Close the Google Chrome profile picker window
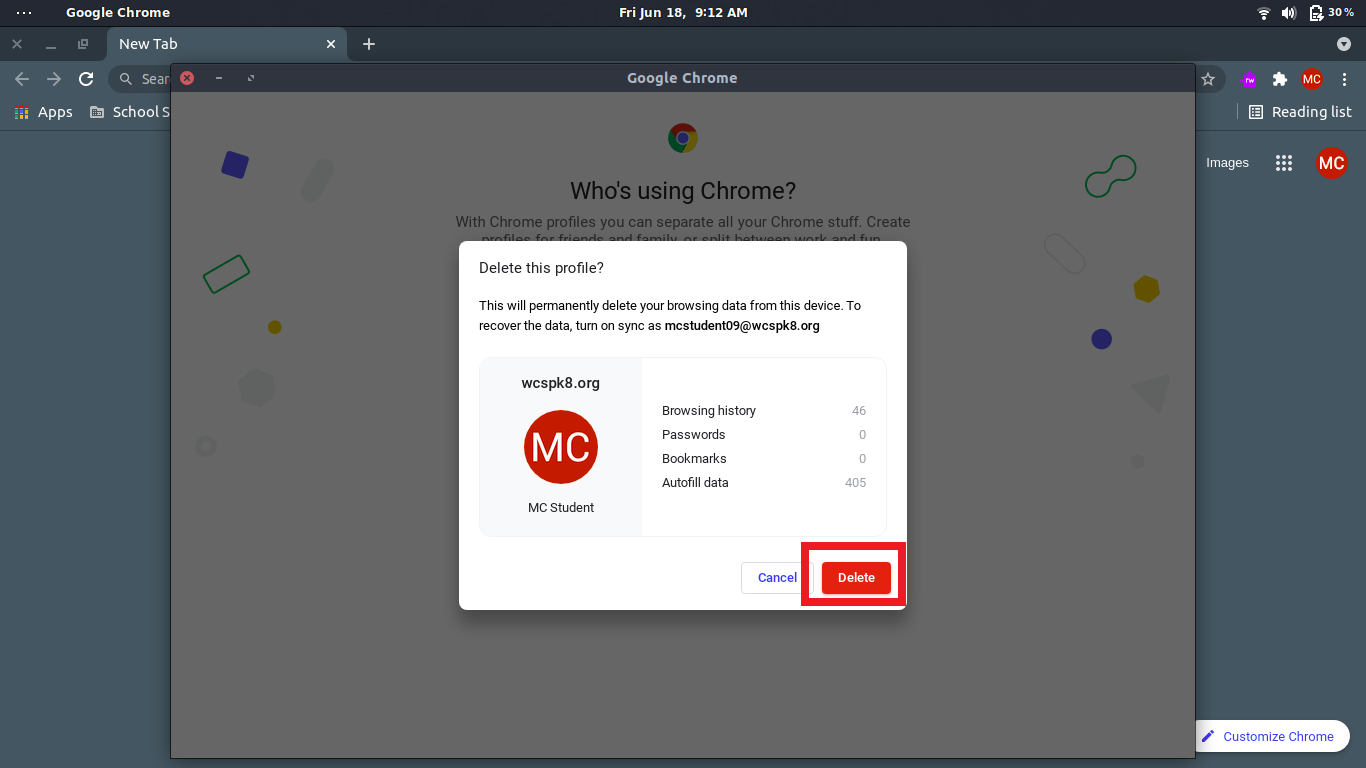This screenshot has width=1366, height=768. pos(187,78)
